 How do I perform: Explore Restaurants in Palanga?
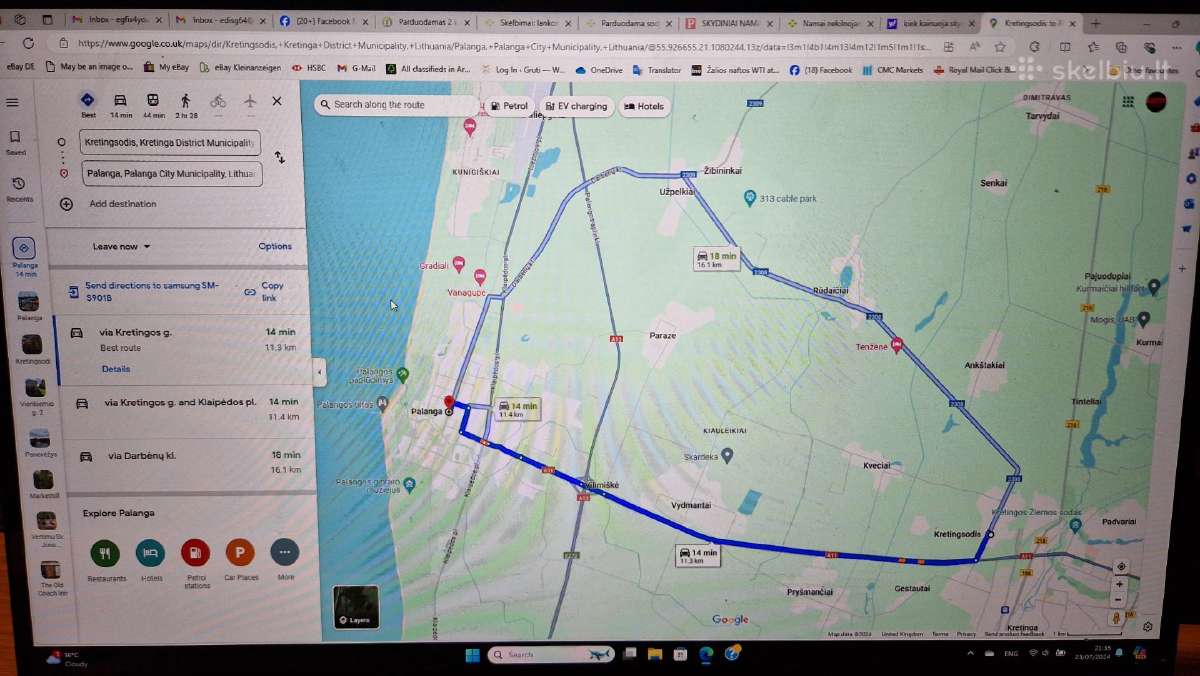tap(105, 558)
